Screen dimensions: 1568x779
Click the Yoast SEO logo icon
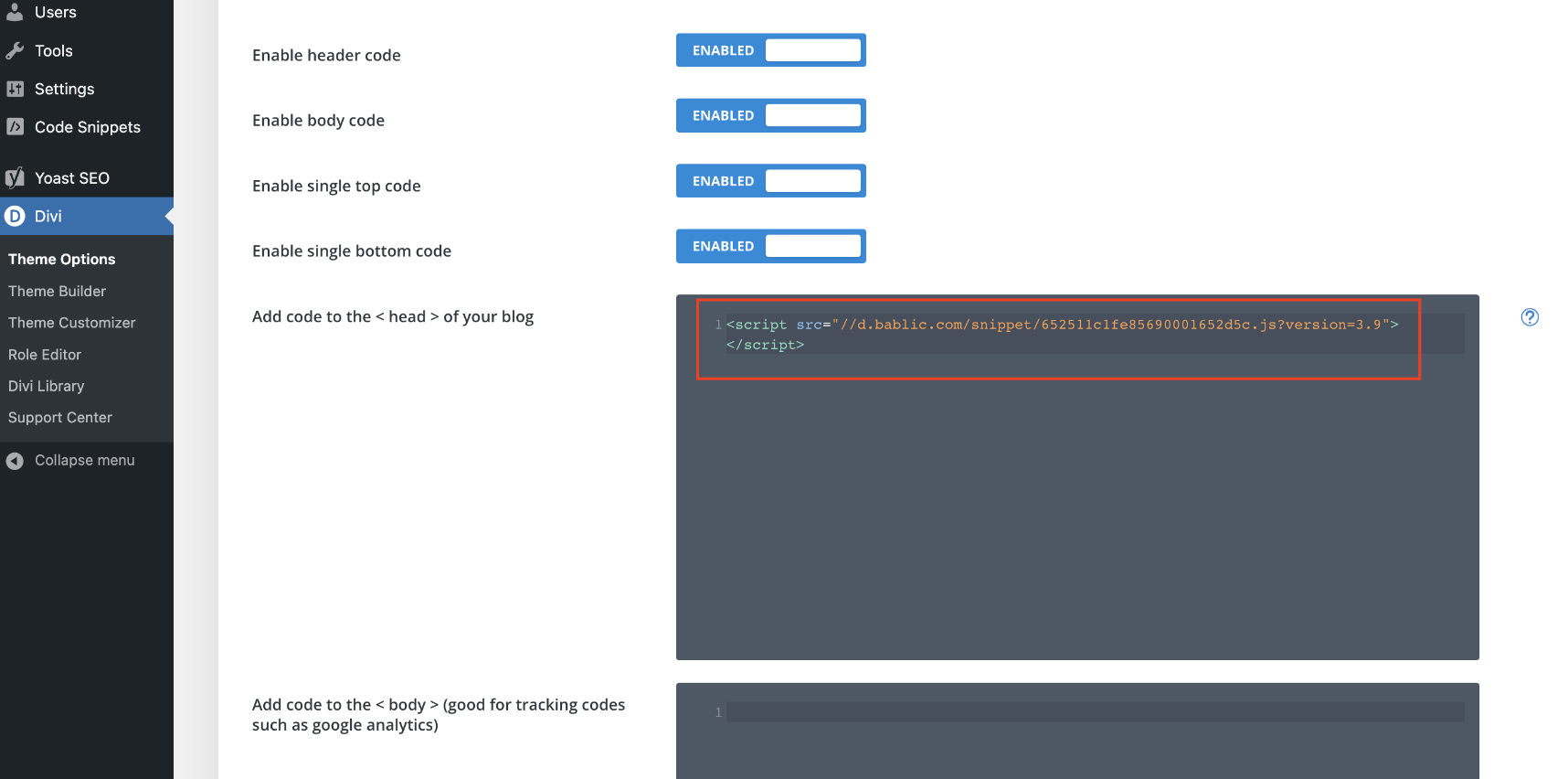click(x=15, y=177)
